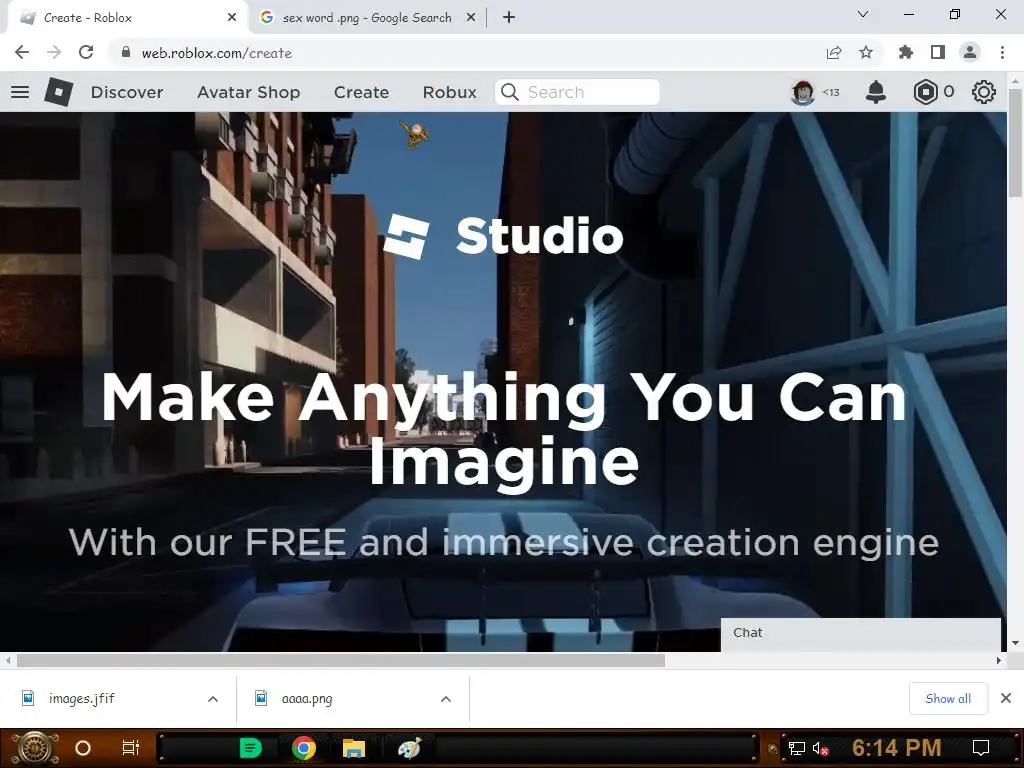The width and height of the screenshot is (1024, 768).
Task: Click Show all downloads
Action: [948, 699]
